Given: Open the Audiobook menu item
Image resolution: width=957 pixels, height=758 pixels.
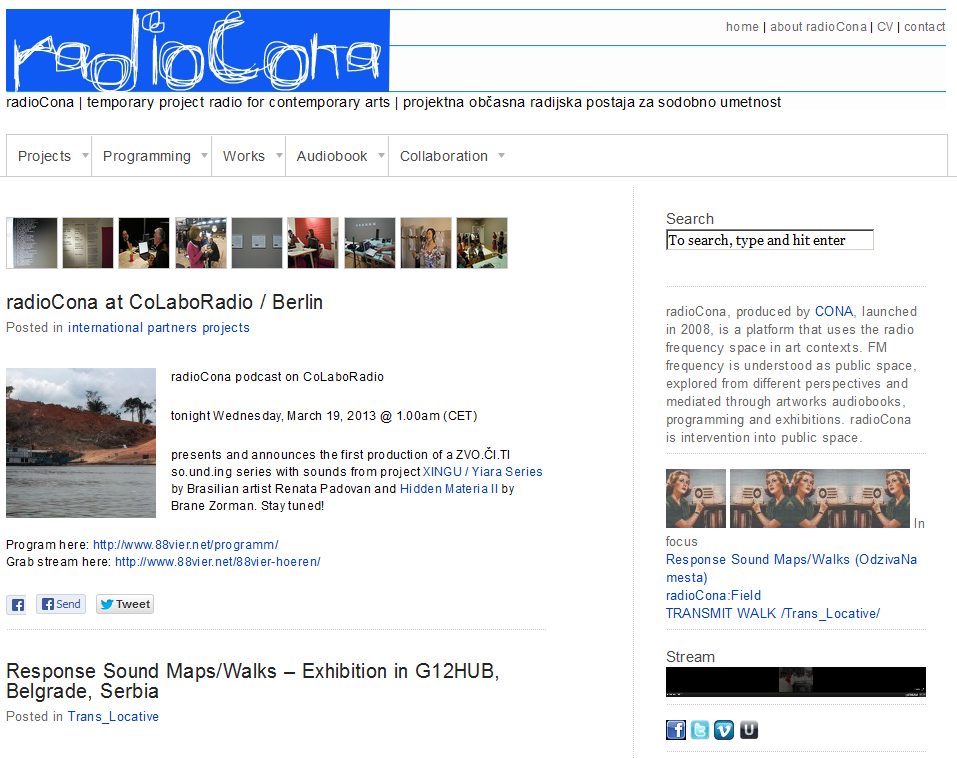Looking at the screenshot, I should [x=331, y=156].
